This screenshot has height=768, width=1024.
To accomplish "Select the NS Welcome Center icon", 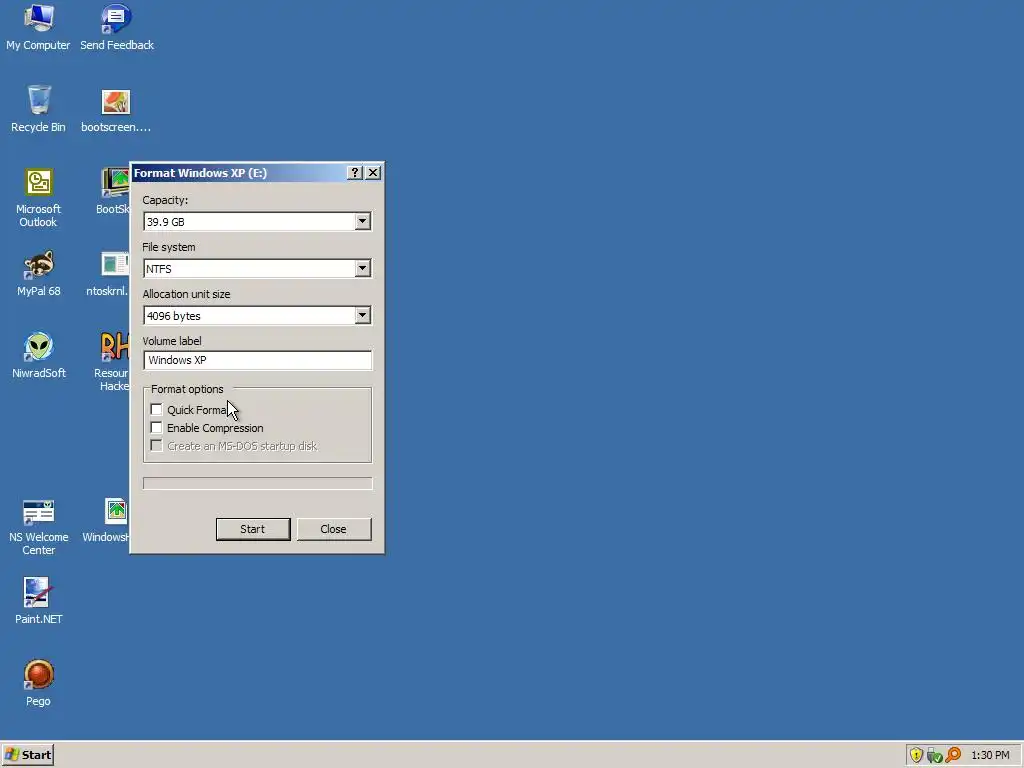I will (39, 526).
